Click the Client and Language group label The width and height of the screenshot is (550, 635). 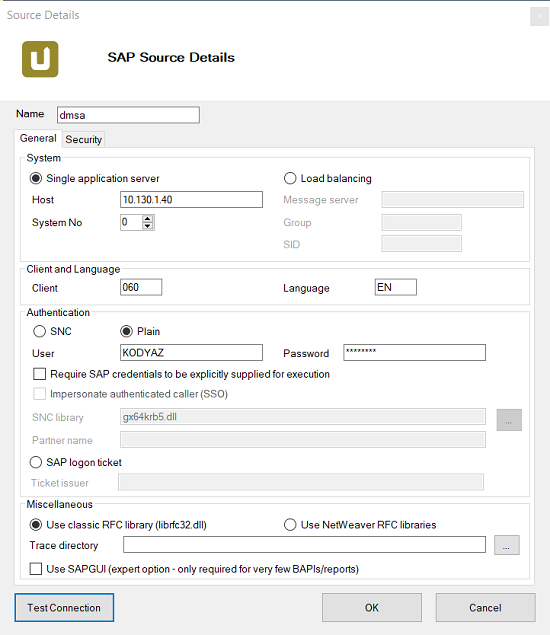[73, 269]
